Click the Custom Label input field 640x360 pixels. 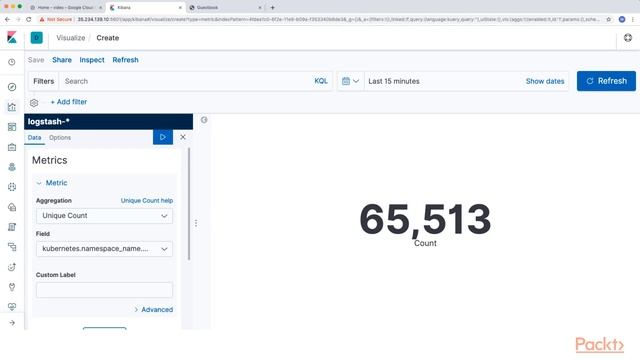pyautogui.click(x=104, y=290)
